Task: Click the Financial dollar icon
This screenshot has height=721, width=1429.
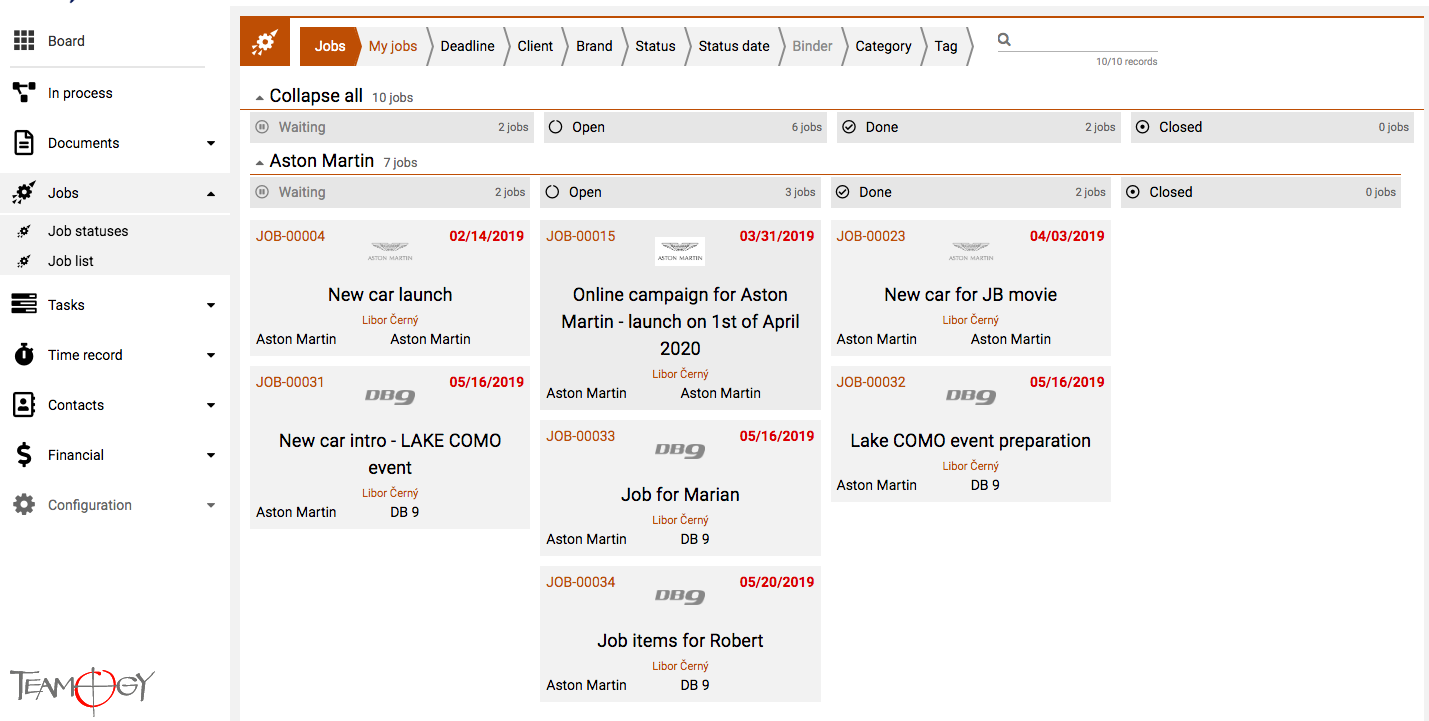Action: point(23,455)
